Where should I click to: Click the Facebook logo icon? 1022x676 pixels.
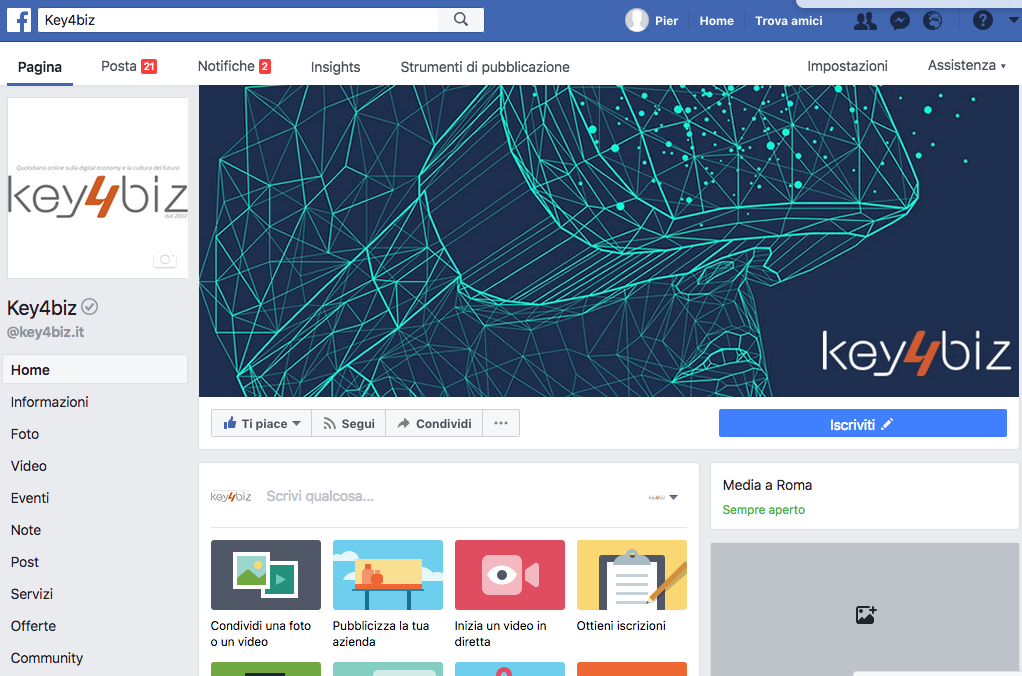[19, 20]
